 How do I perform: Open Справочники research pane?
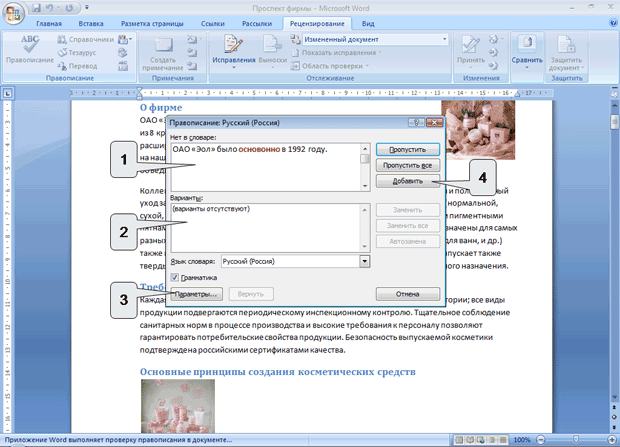point(85,40)
